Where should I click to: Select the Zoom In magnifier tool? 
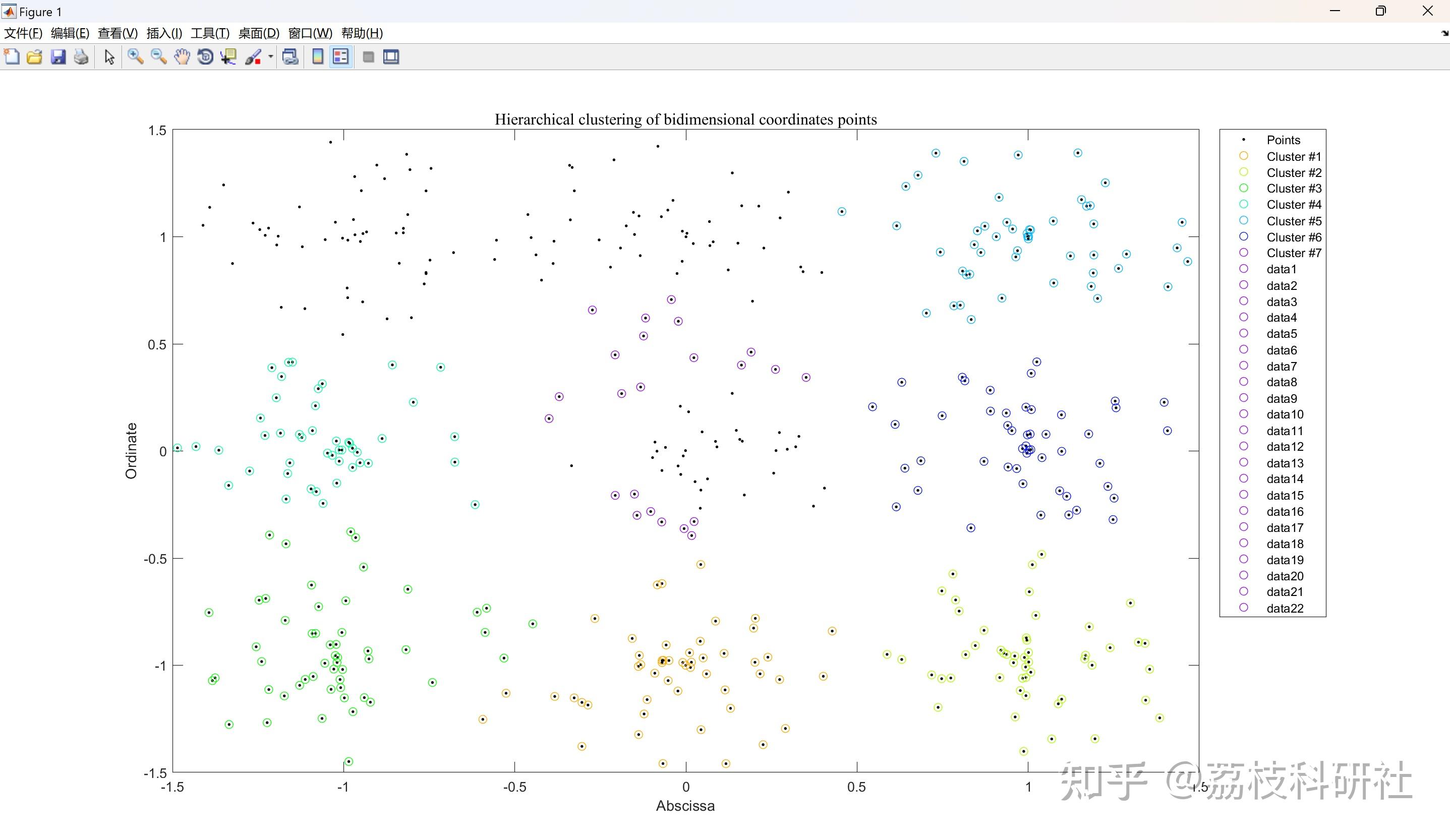pyautogui.click(x=135, y=57)
